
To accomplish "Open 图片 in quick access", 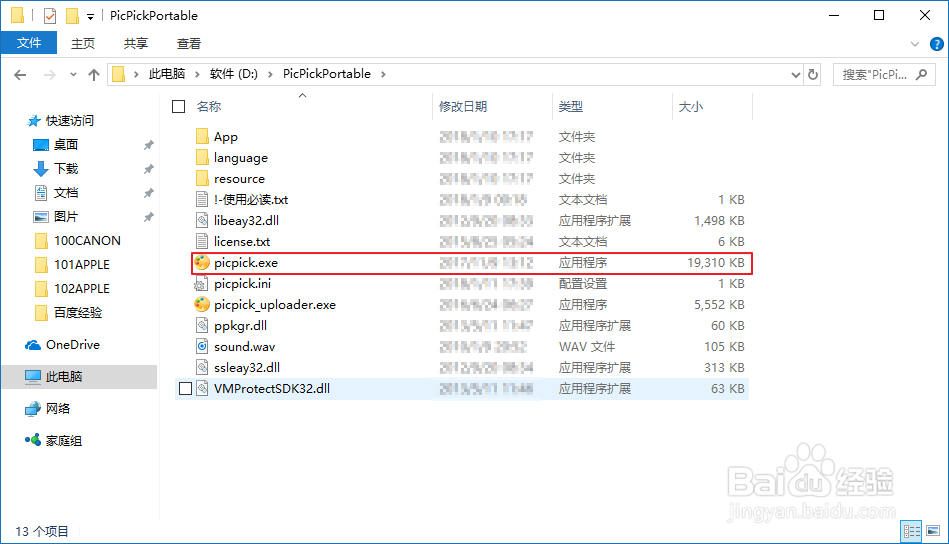I will coord(55,217).
